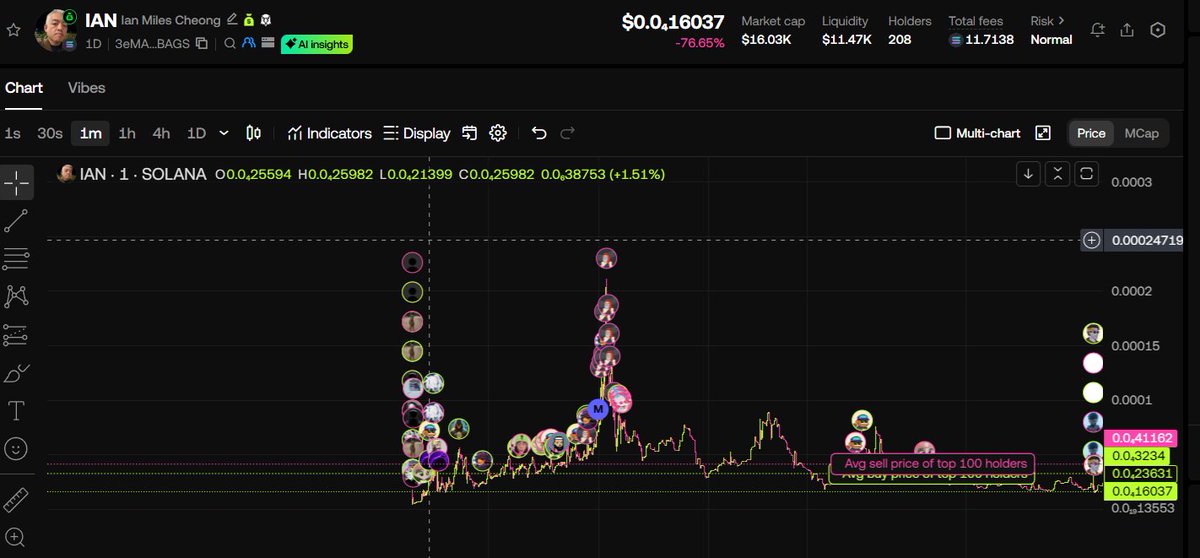Viewport: 1200px width, 558px height.
Task: Switch to the Chart tab
Action: click(x=24, y=88)
